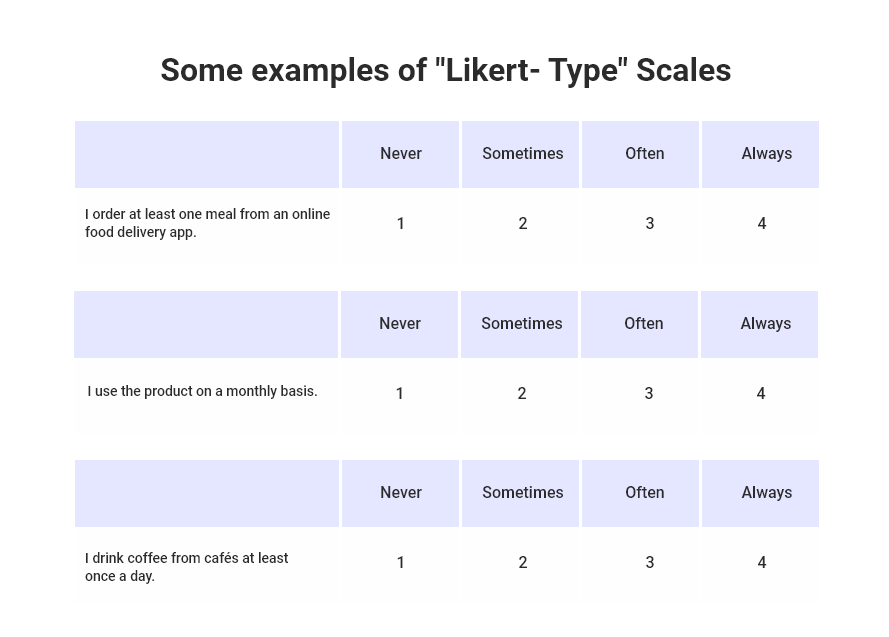Click the 'Often' header in the bottom table

(x=645, y=493)
